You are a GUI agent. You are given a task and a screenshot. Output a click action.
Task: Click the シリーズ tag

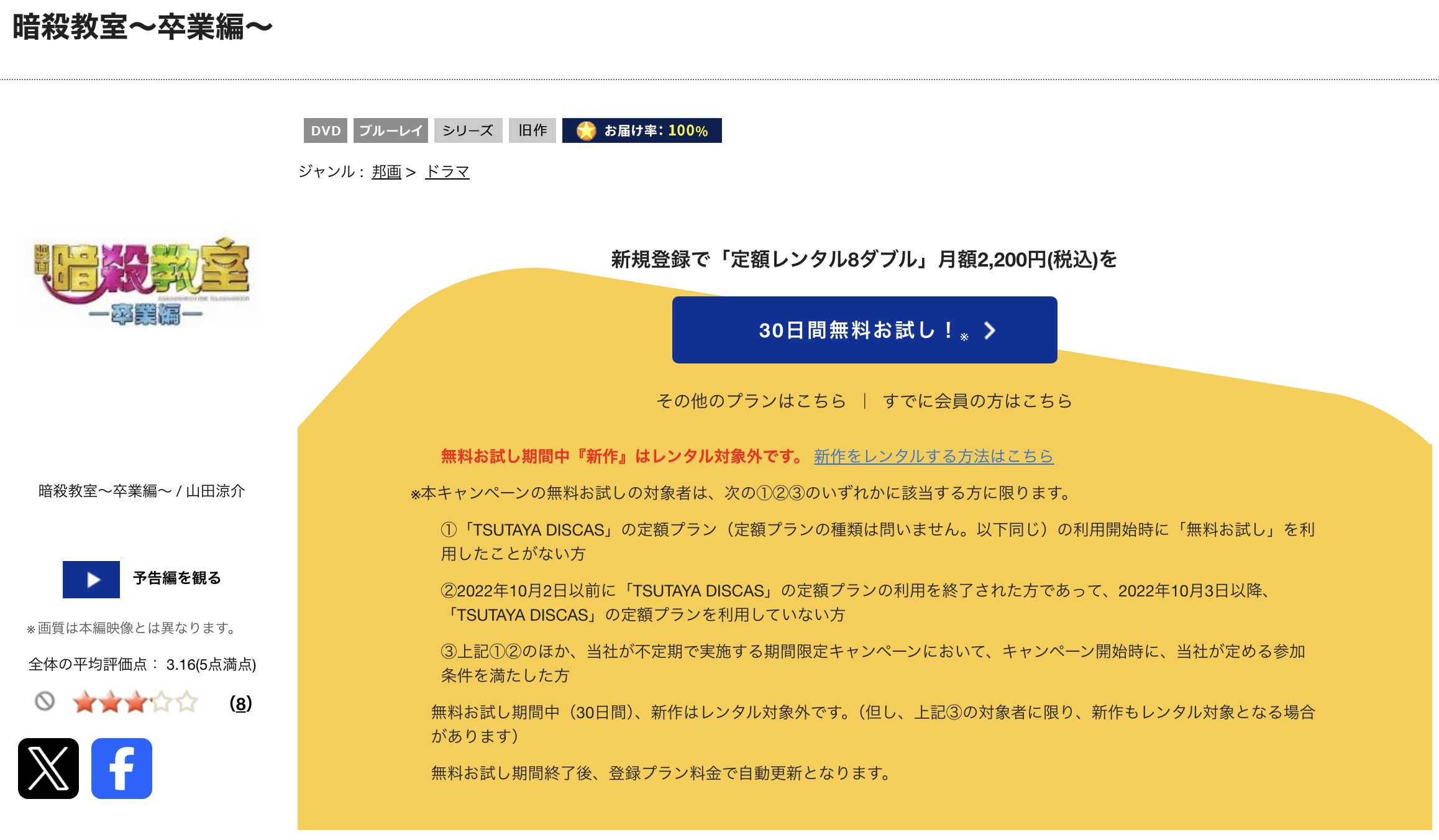468,130
